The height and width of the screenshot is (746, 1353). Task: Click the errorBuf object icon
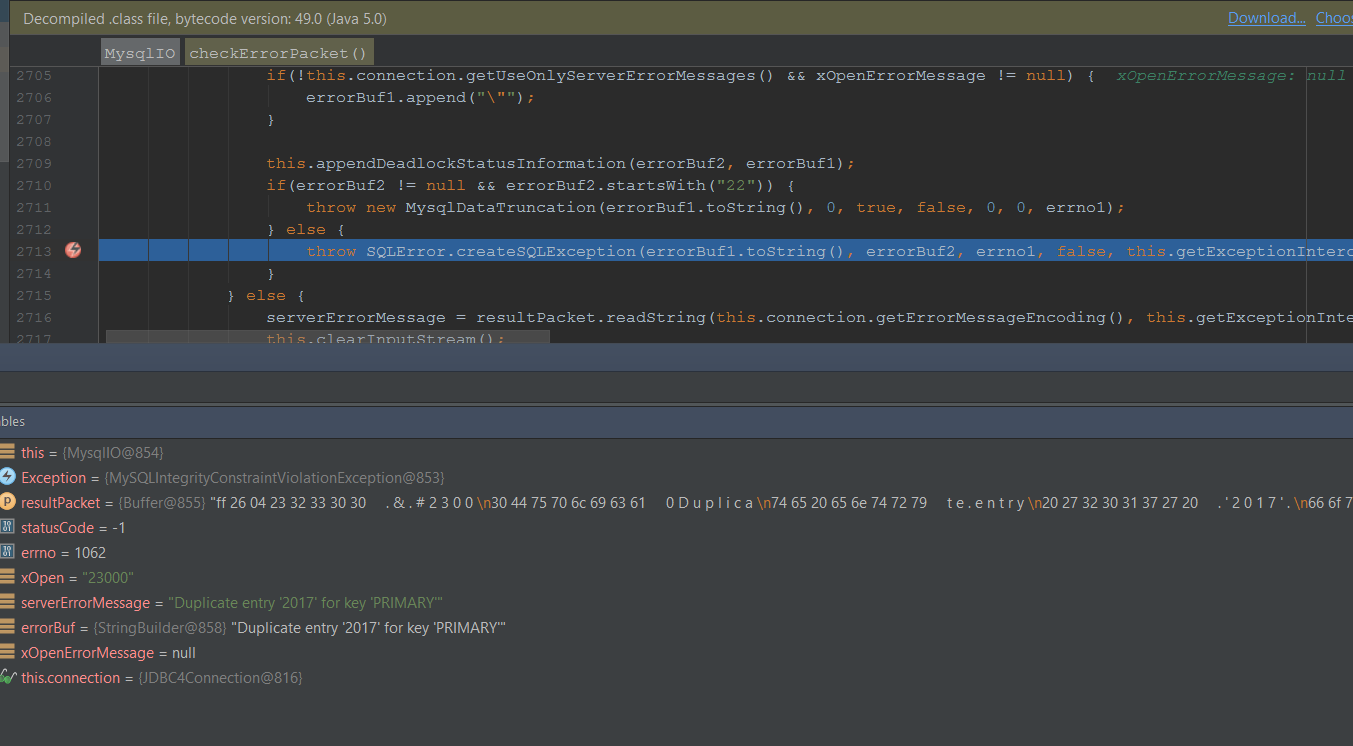click(8, 628)
